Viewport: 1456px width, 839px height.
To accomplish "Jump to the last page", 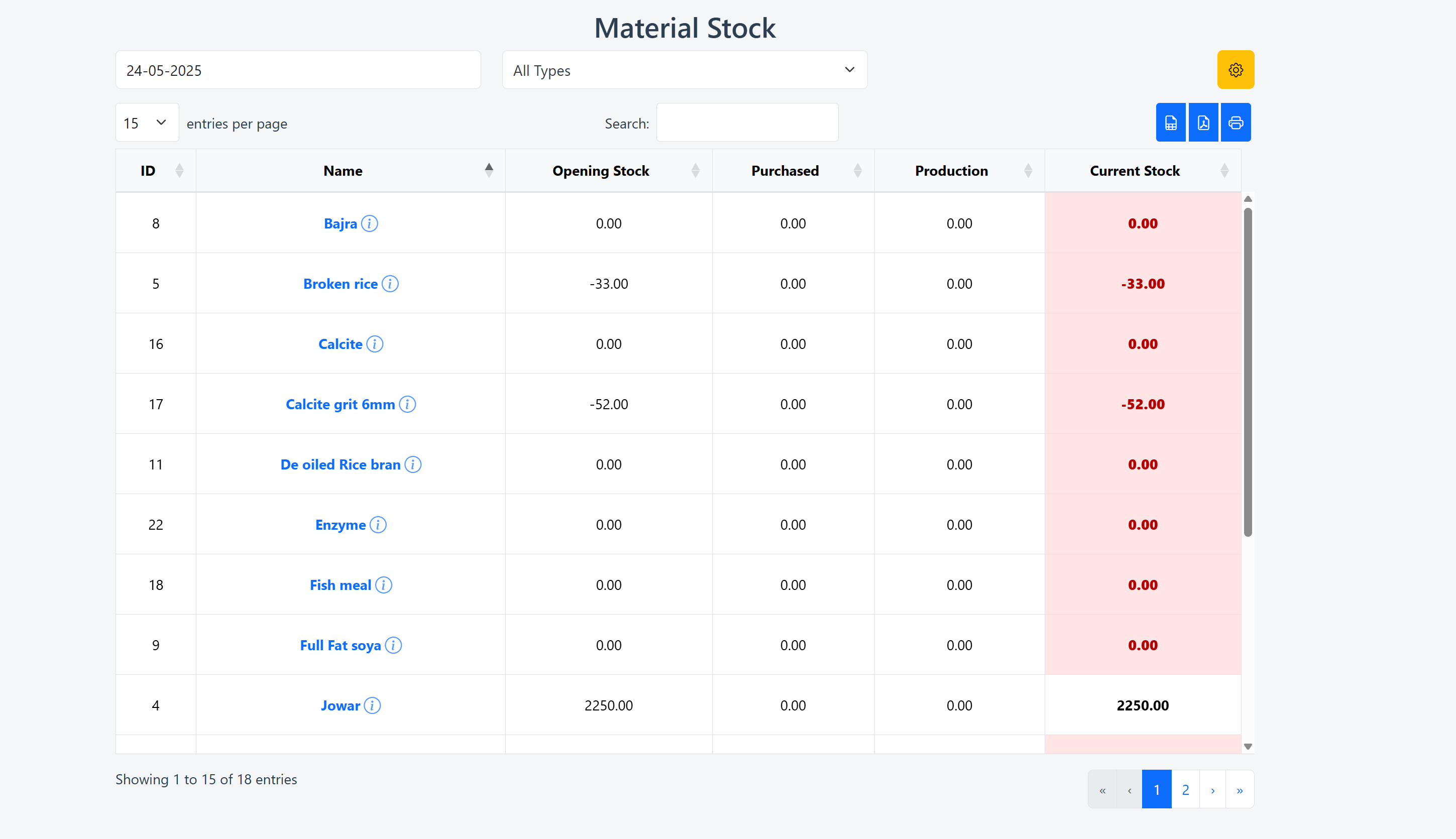I will [1239, 789].
